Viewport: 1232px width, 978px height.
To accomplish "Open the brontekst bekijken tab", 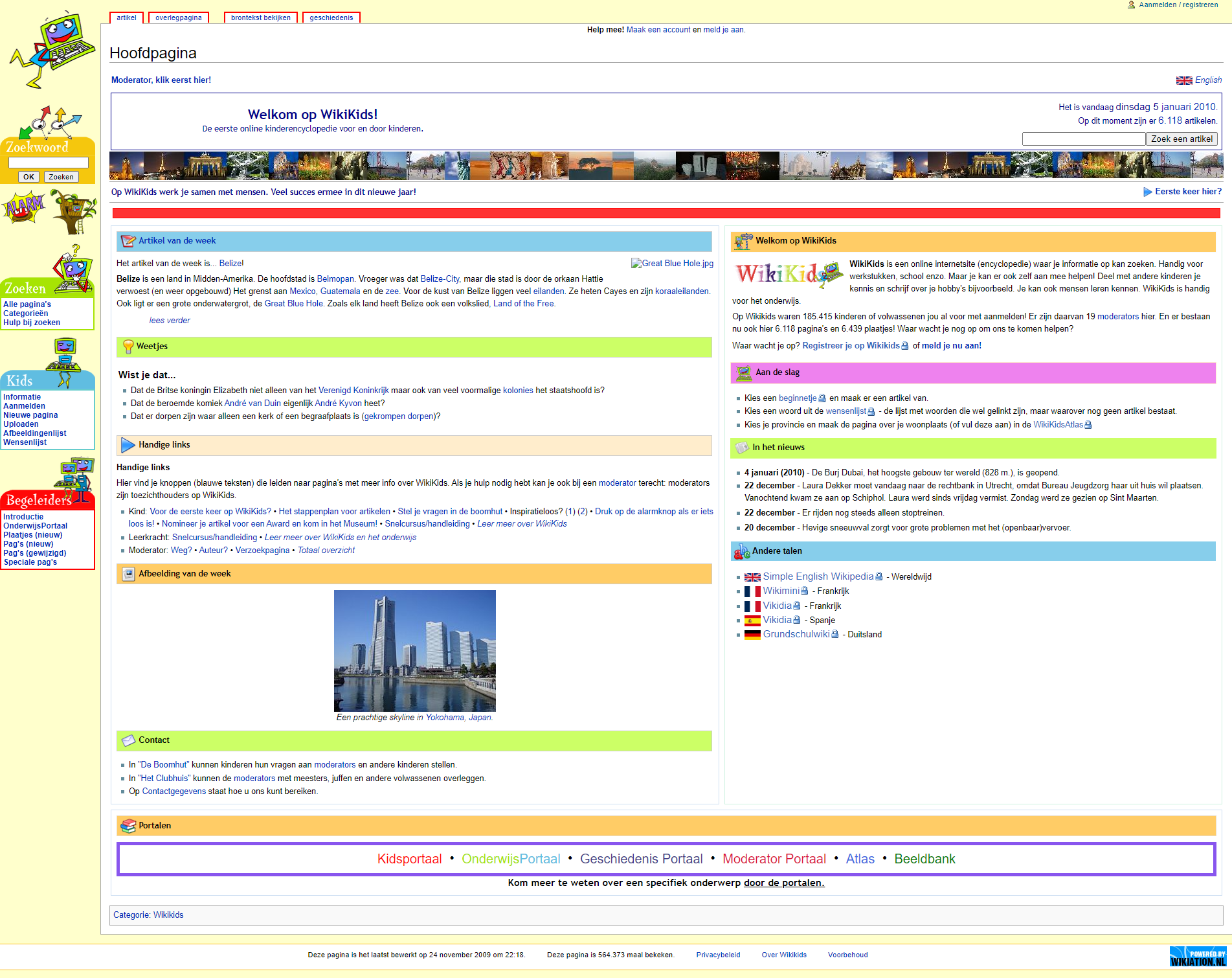I will 261,17.
